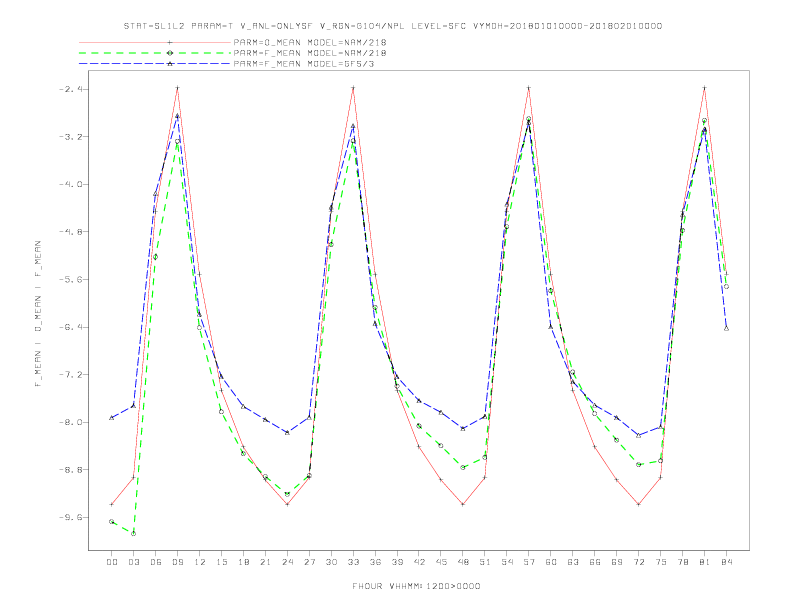The height and width of the screenshot is (612, 792).
Task: Click the chart title starting with STAT=SL1L2
Action: pyautogui.click(x=393, y=26)
